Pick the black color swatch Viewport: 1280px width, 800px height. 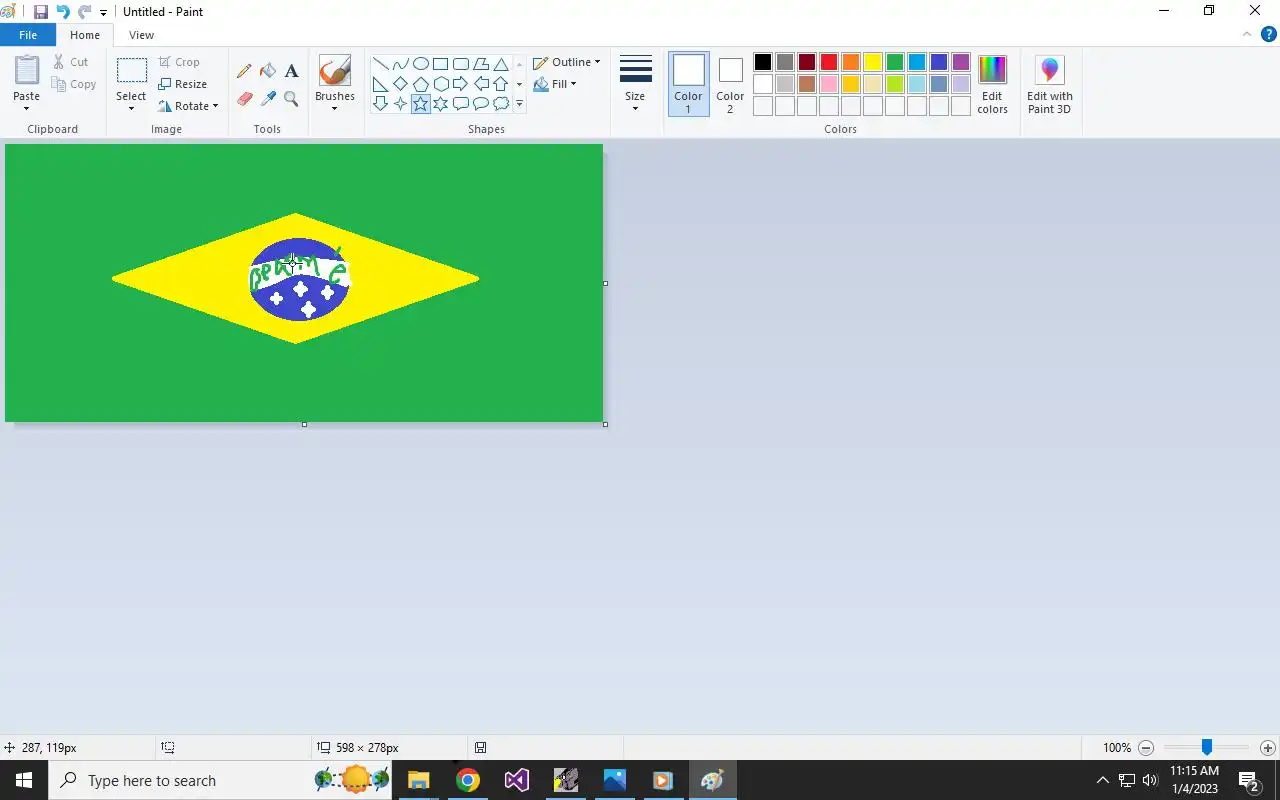pos(763,62)
